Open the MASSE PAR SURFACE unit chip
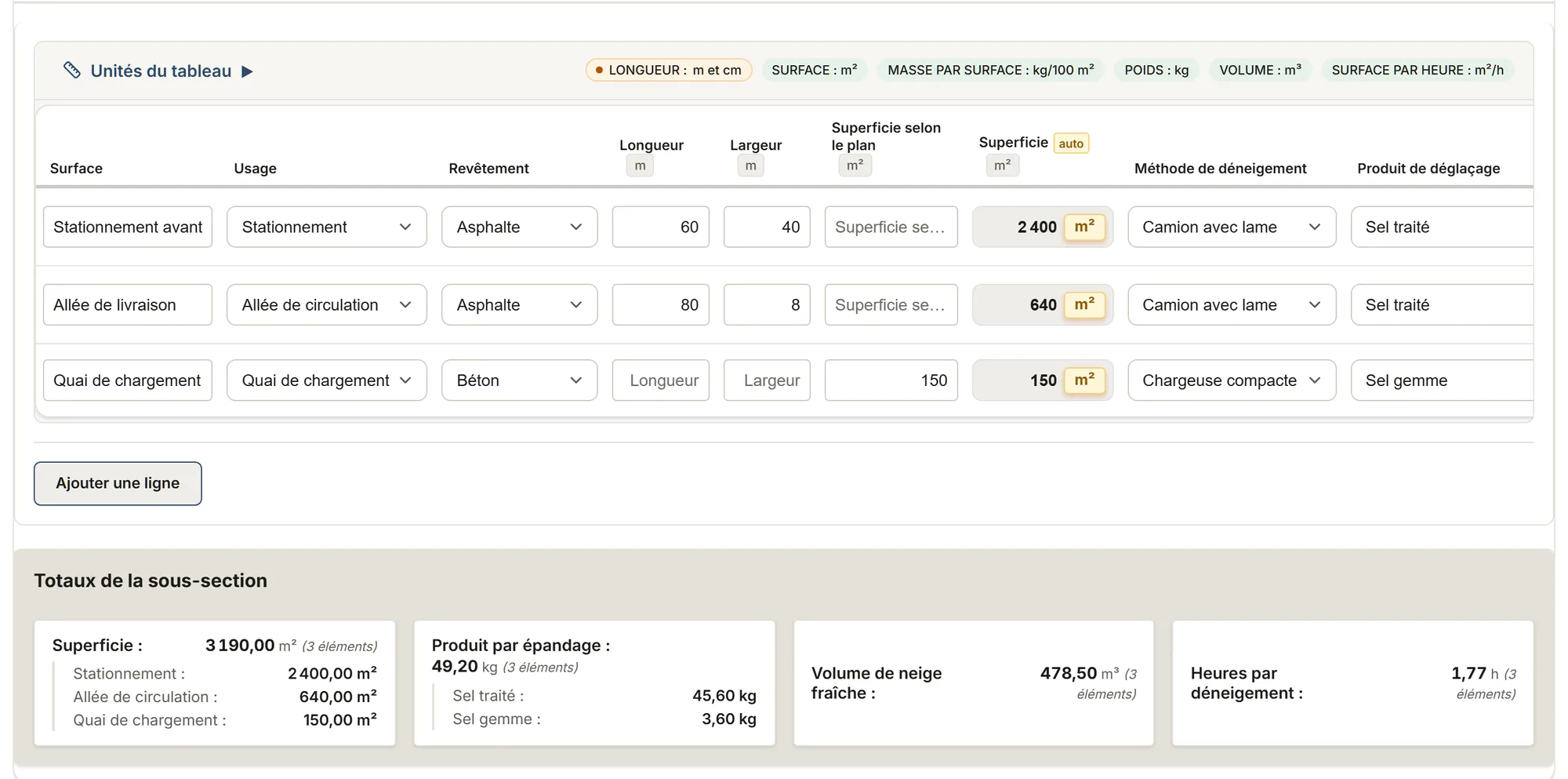Image resolution: width=1568 pixels, height=779 pixels. point(991,70)
